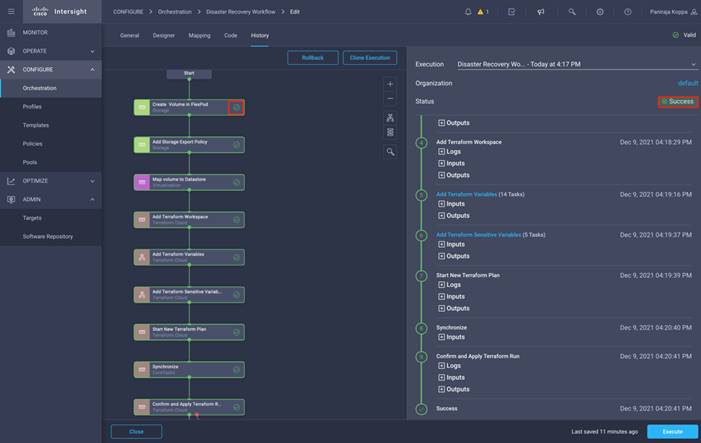Click the auto-align workflow layout icon
This screenshot has width=701, height=443.
click(390, 118)
